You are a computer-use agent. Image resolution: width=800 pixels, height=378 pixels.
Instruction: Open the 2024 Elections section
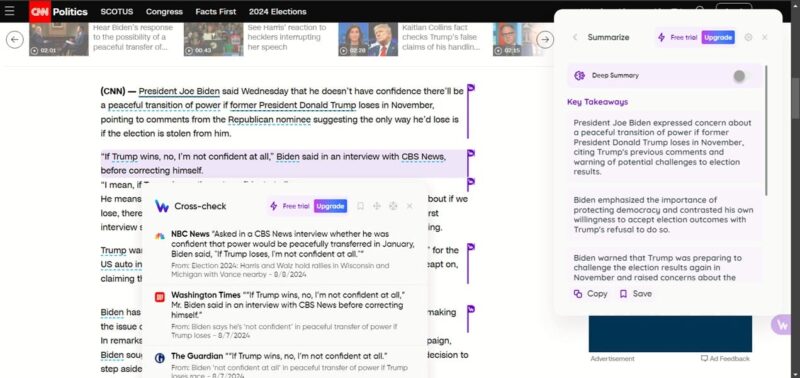278,11
